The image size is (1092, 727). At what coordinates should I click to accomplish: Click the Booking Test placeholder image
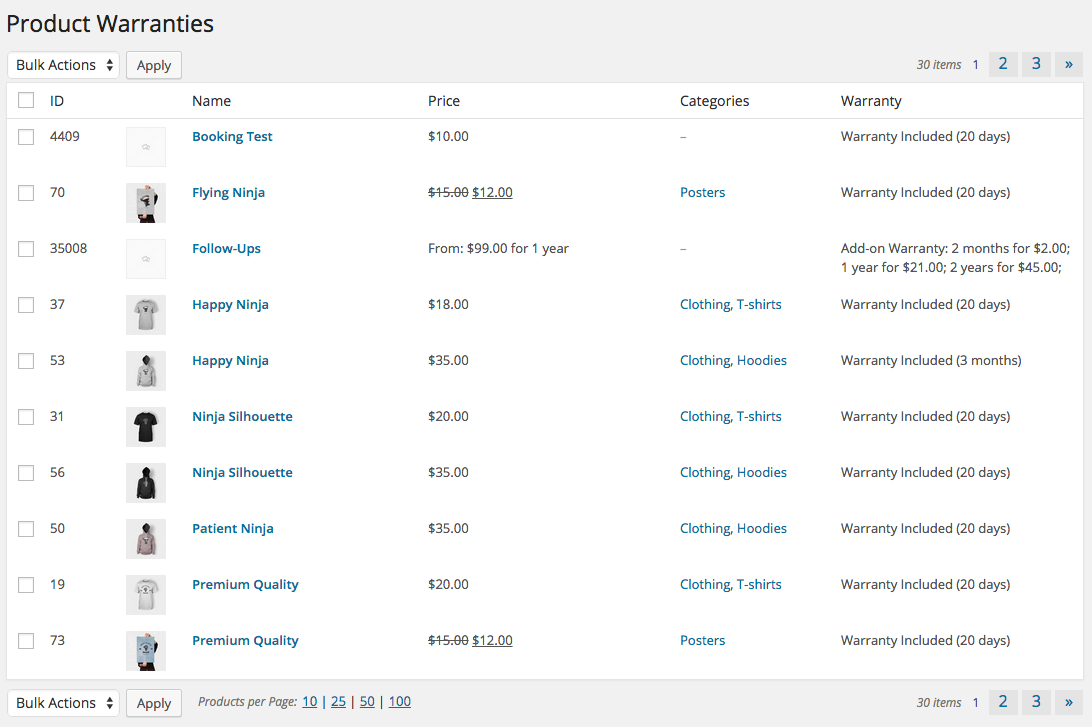[x=145, y=147]
